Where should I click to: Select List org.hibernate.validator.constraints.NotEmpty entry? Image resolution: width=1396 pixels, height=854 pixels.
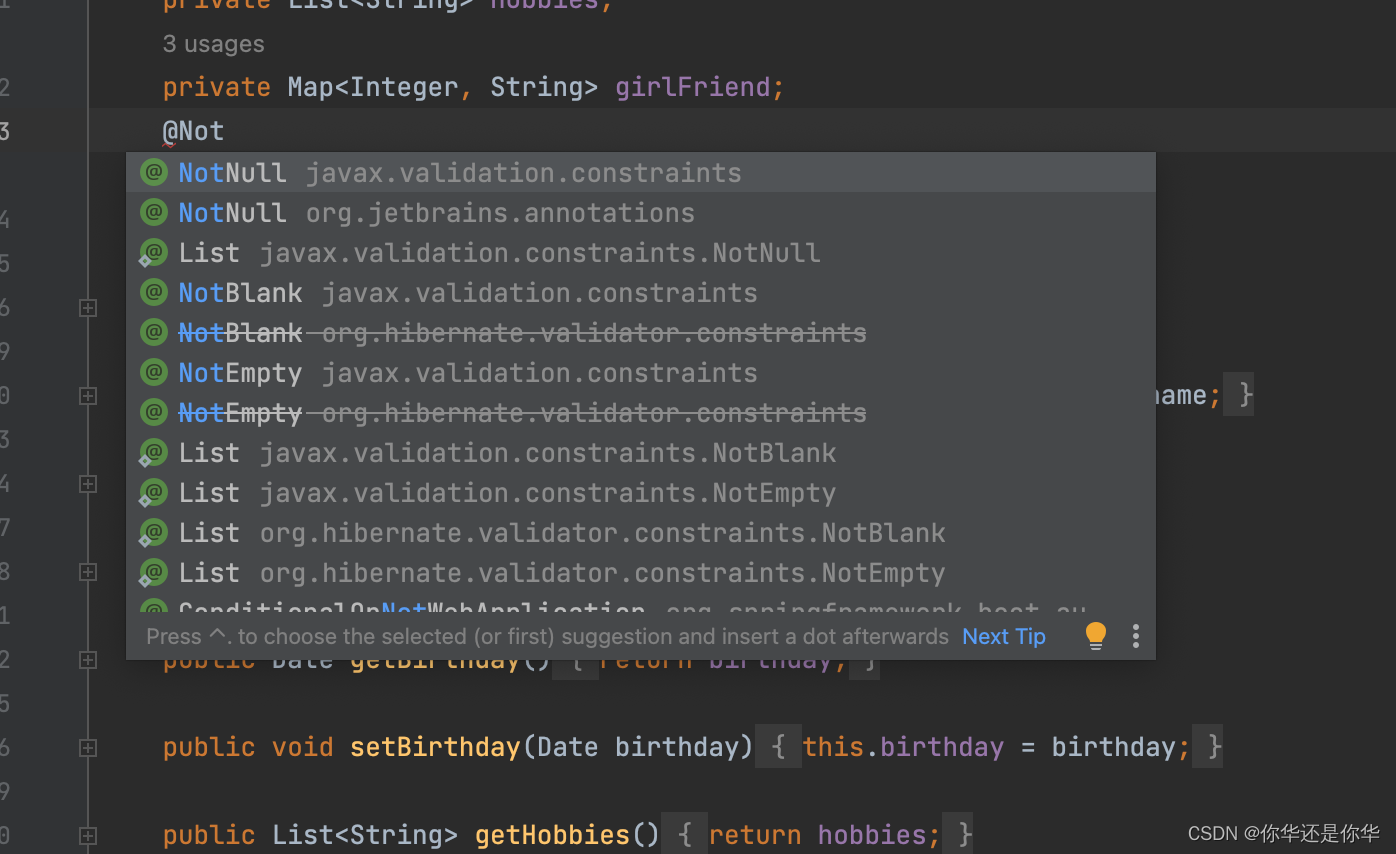point(640,573)
